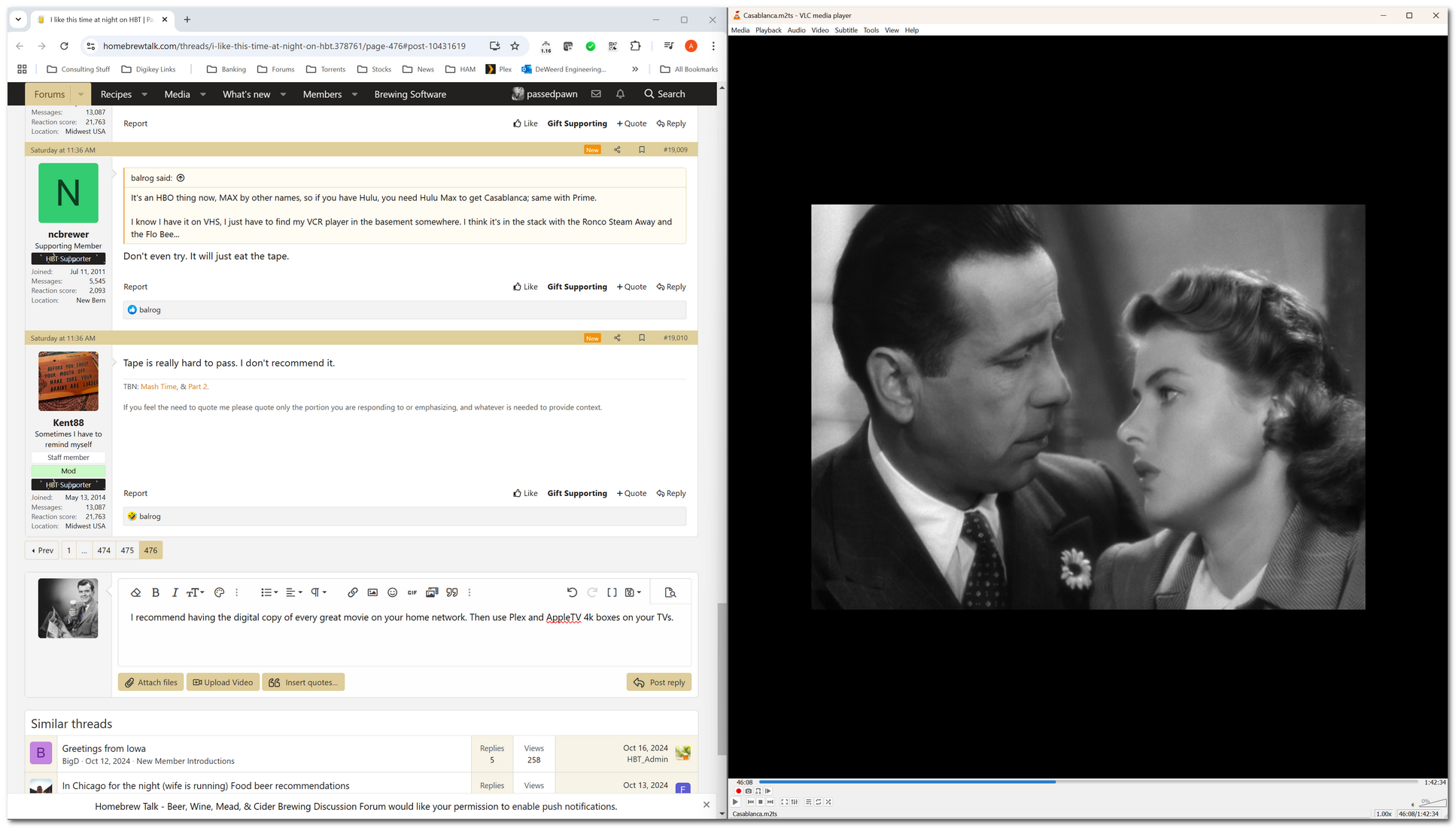Expand the Media dropdown arrow in forum nav
The image size is (1456, 828).
[202, 94]
